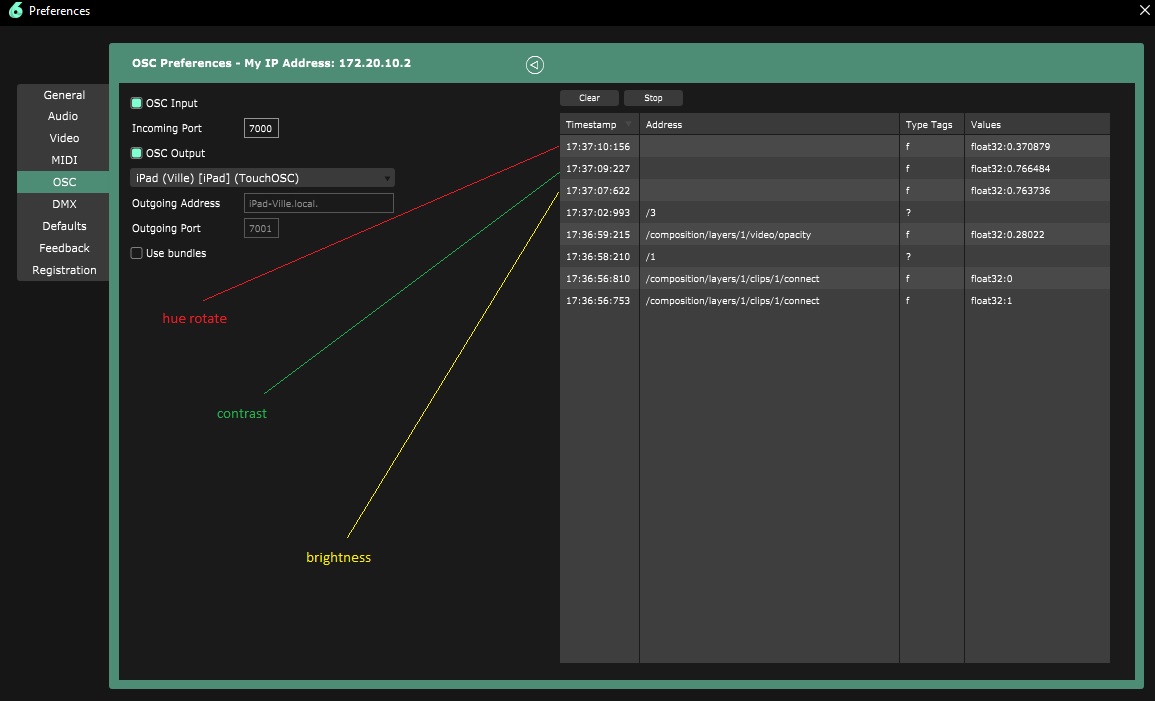The width and height of the screenshot is (1155, 701).
Task: Open the Feedback preferences tab
Action: [x=64, y=248]
